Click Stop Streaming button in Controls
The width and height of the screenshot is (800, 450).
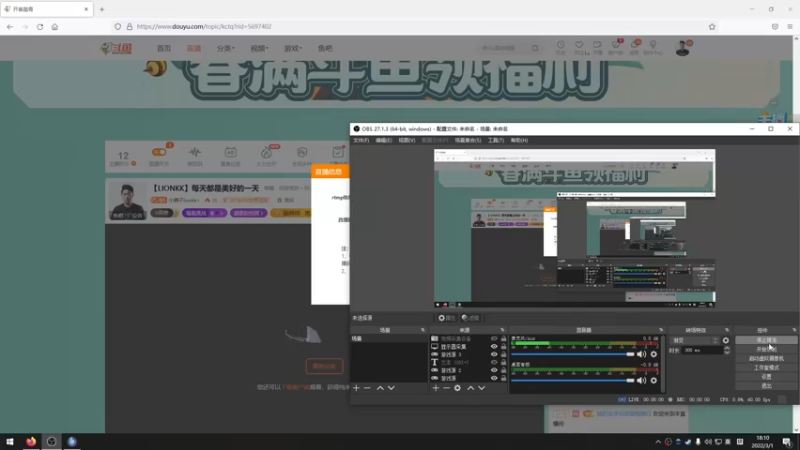click(766, 340)
